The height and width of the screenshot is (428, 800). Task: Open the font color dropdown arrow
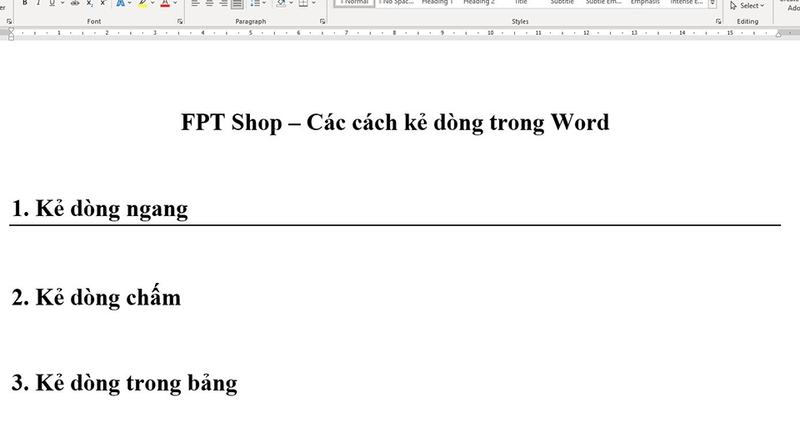click(175, 3)
